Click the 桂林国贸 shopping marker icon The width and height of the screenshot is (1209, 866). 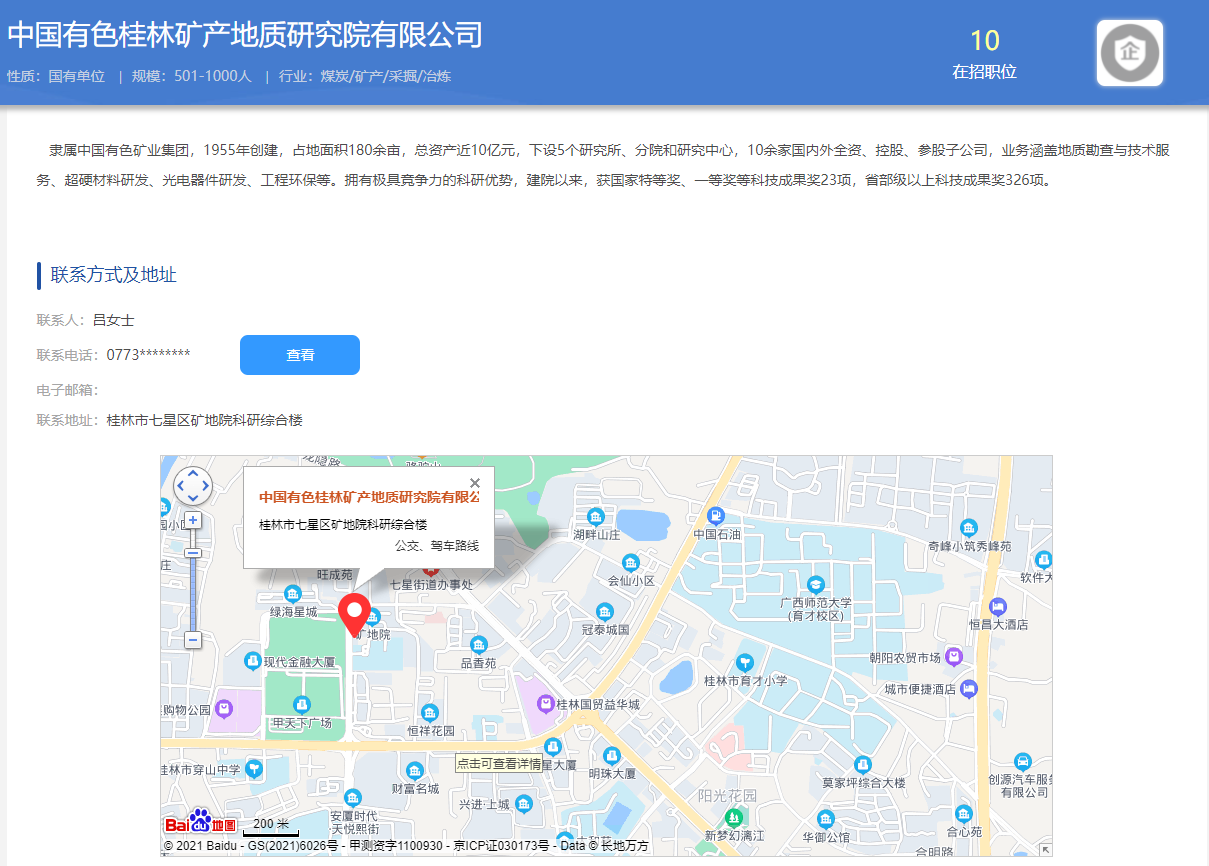[546, 704]
